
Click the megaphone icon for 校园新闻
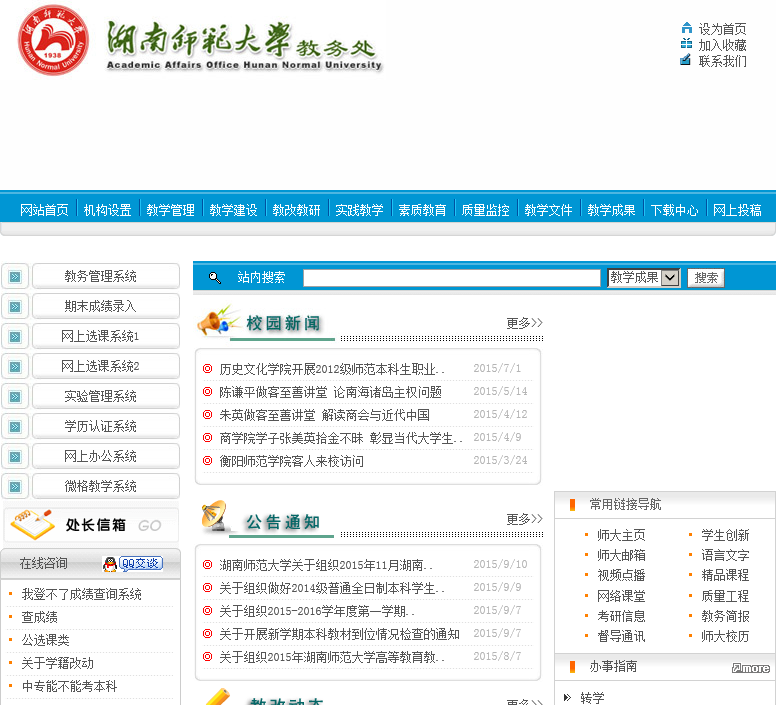(216, 321)
